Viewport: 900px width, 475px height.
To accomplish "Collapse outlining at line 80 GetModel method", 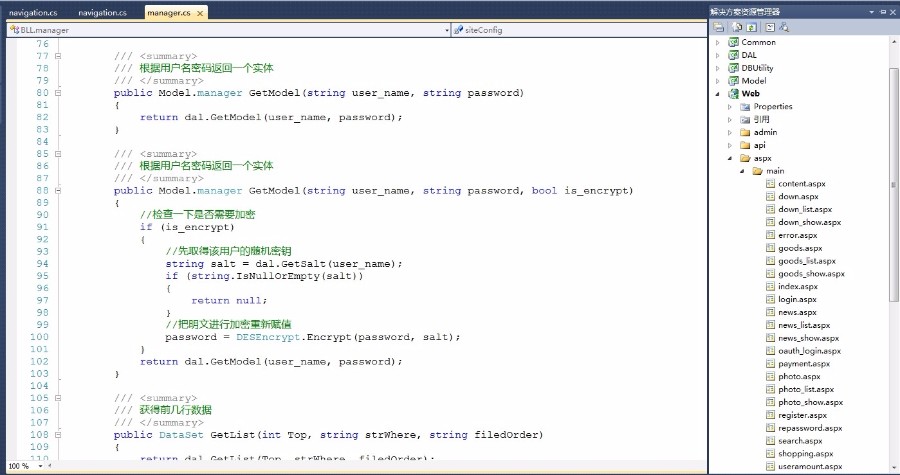I will pos(57,93).
